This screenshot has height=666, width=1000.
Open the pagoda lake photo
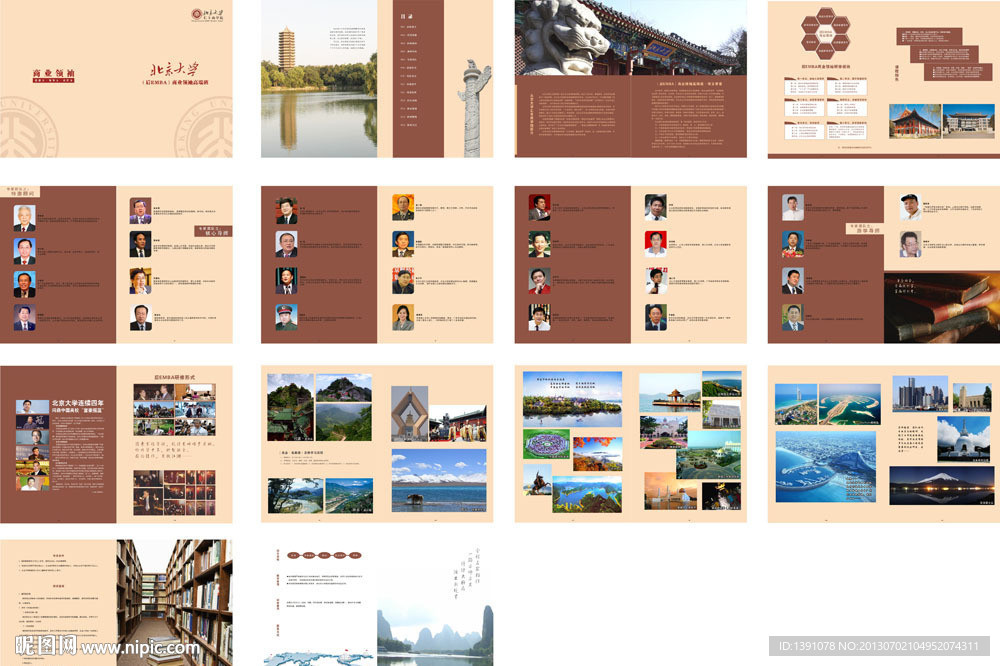tap(319, 79)
